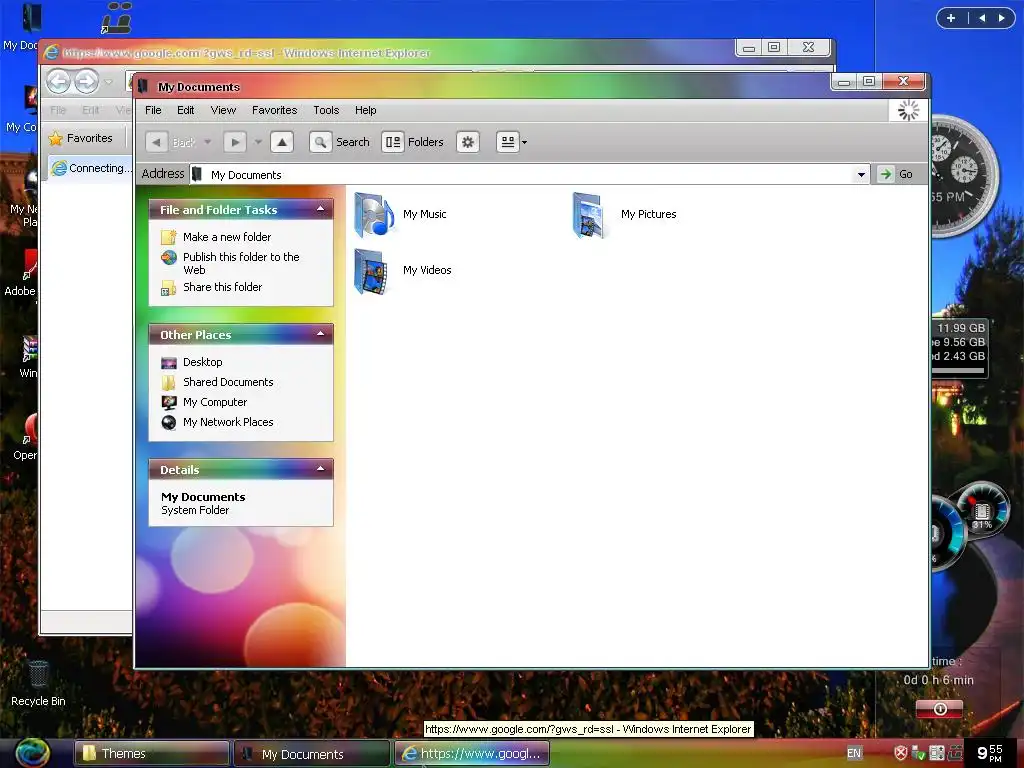Click Internet Explorer back button
This screenshot has height=768, width=1024.
click(x=59, y=82)
